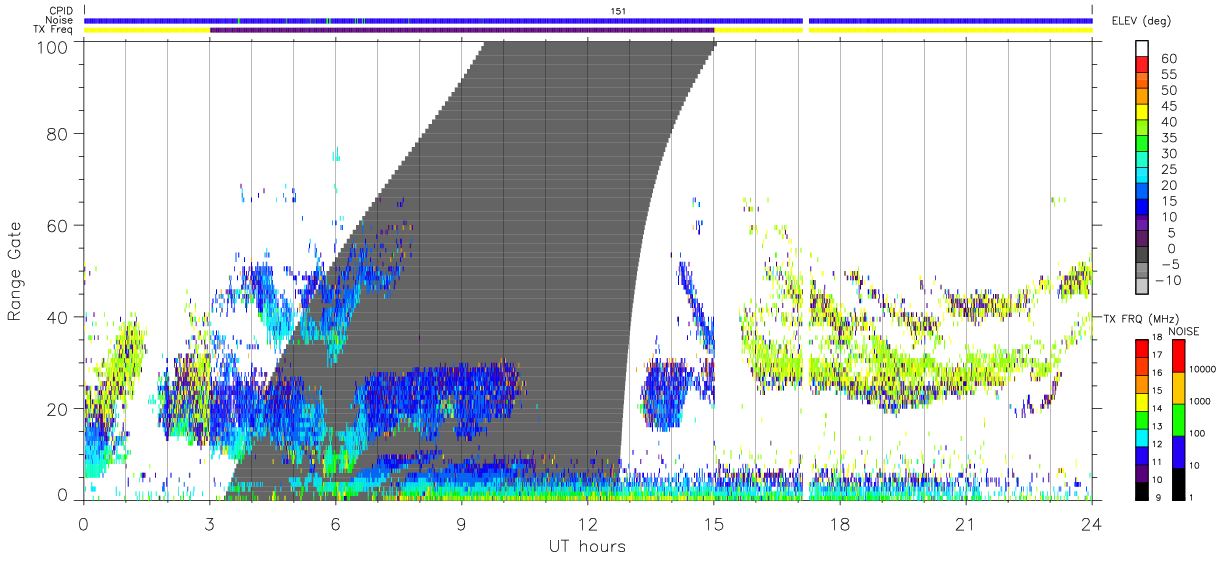Viewport: 1228px width, 567px height.
Task: Click the 13 label on TX FRQ colorbar
Action: [x=1159, y=426]
